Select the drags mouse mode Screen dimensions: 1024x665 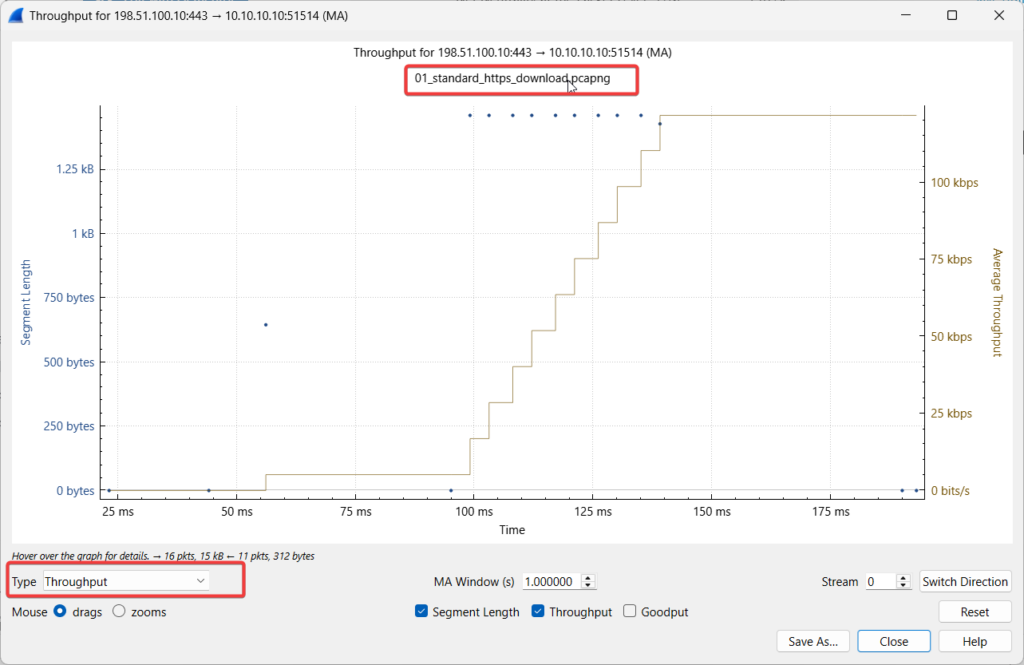[x=61, y=612]
